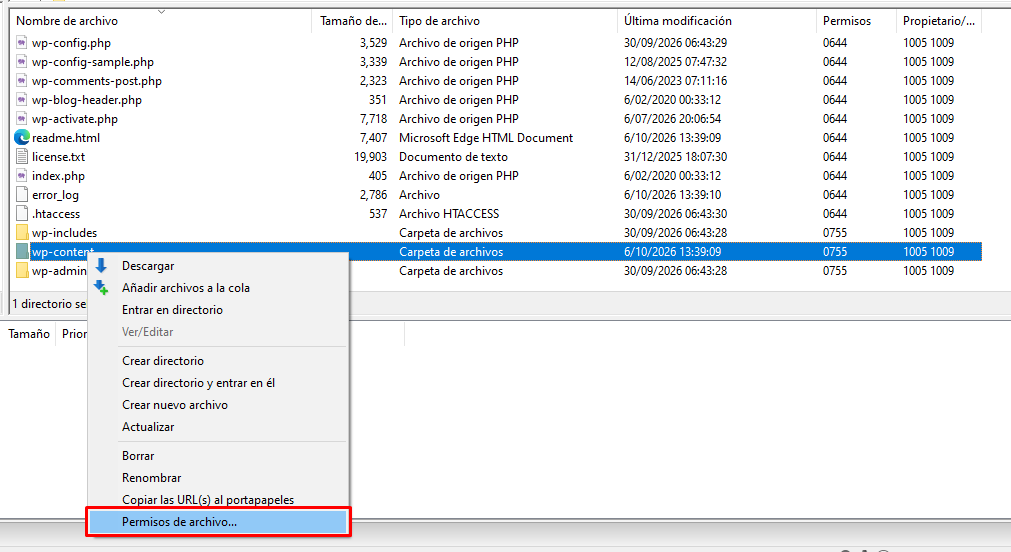Screen dimensions: 1011x552
Task: Click the wp-includes folder icon
Action: (x=21, y=233)
